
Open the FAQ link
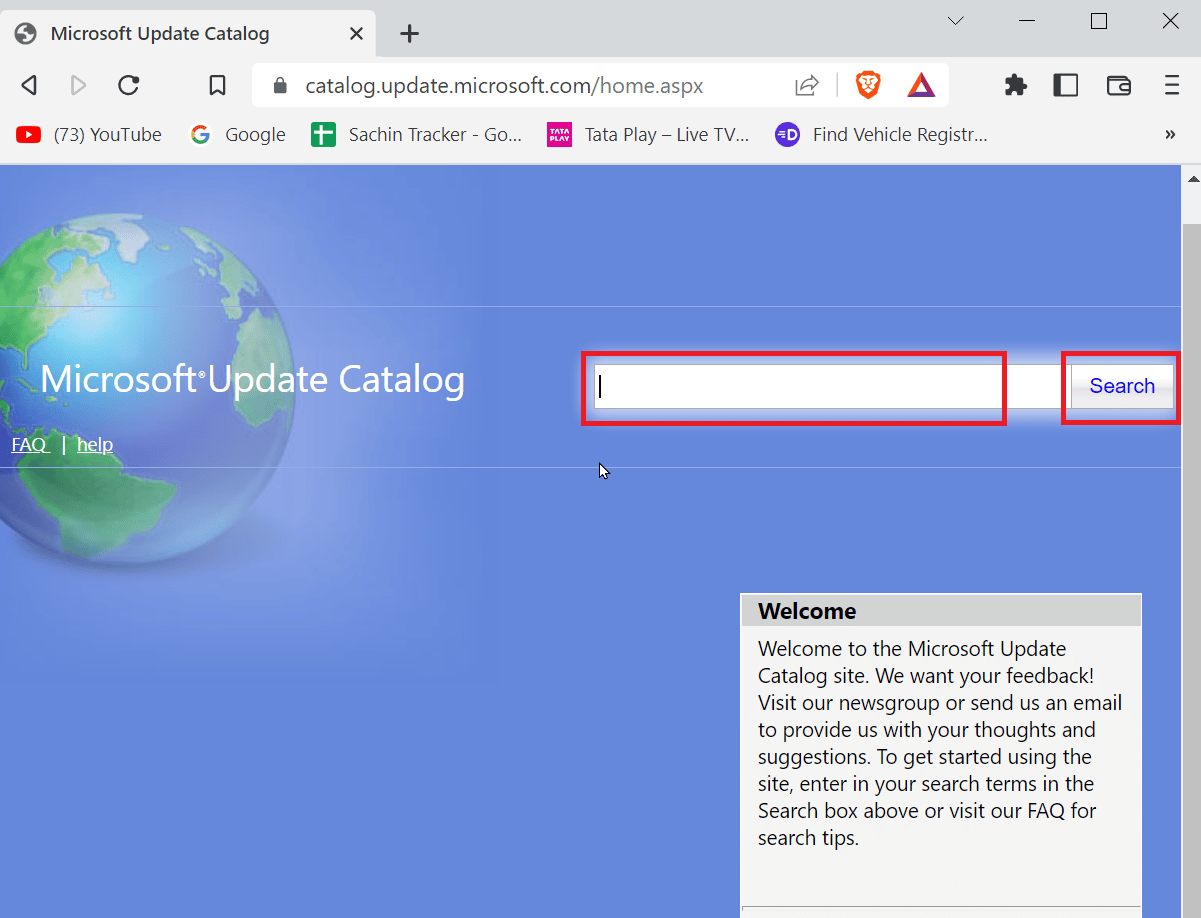click(30, 445)
